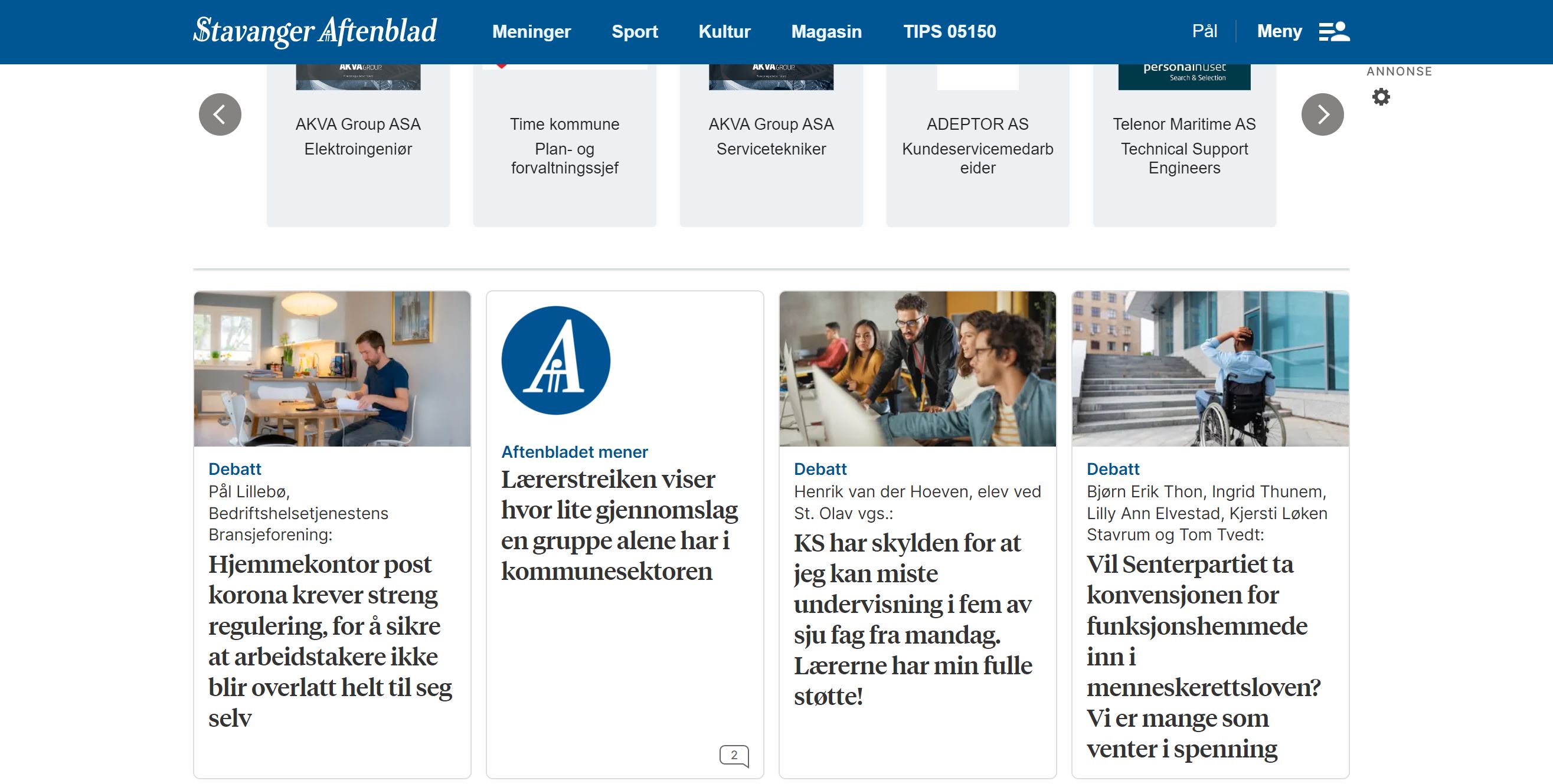The image size is (1553, 784).
Task: Open the Kultur section
Action: [724, 31]
